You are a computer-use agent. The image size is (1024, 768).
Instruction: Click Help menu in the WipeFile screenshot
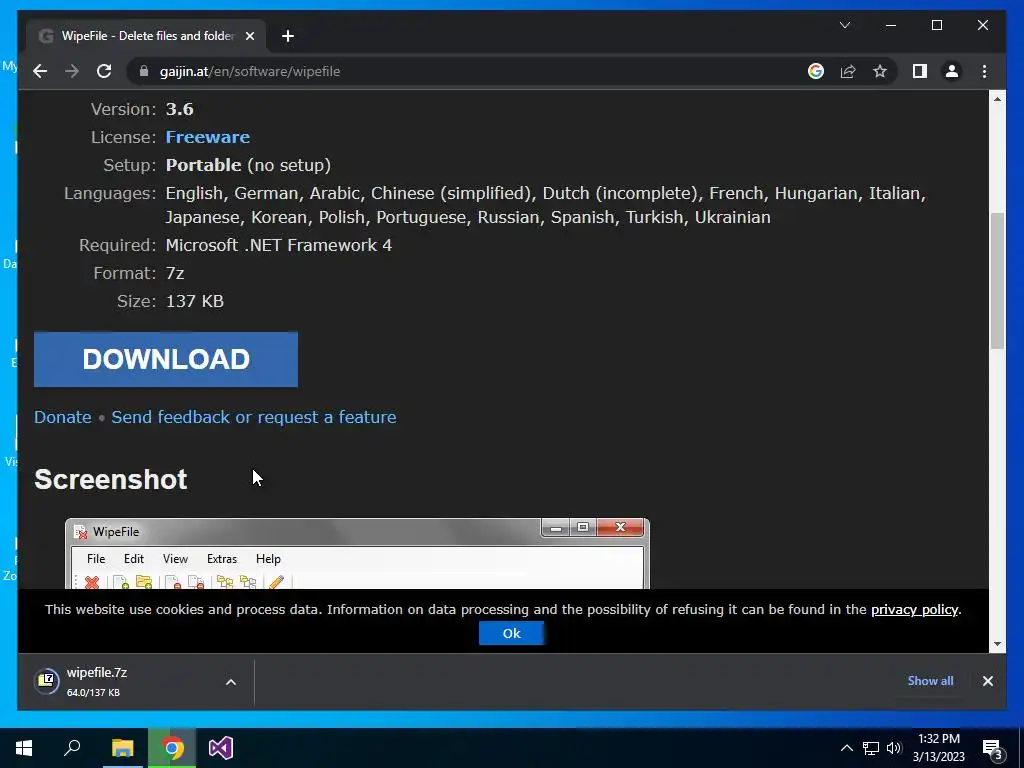268,559
